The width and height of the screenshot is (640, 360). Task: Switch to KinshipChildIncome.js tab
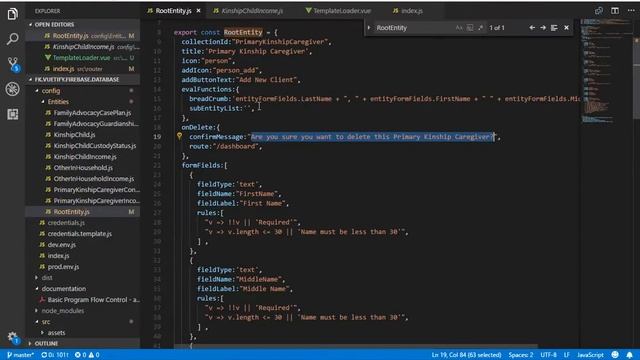pos(252,11)
